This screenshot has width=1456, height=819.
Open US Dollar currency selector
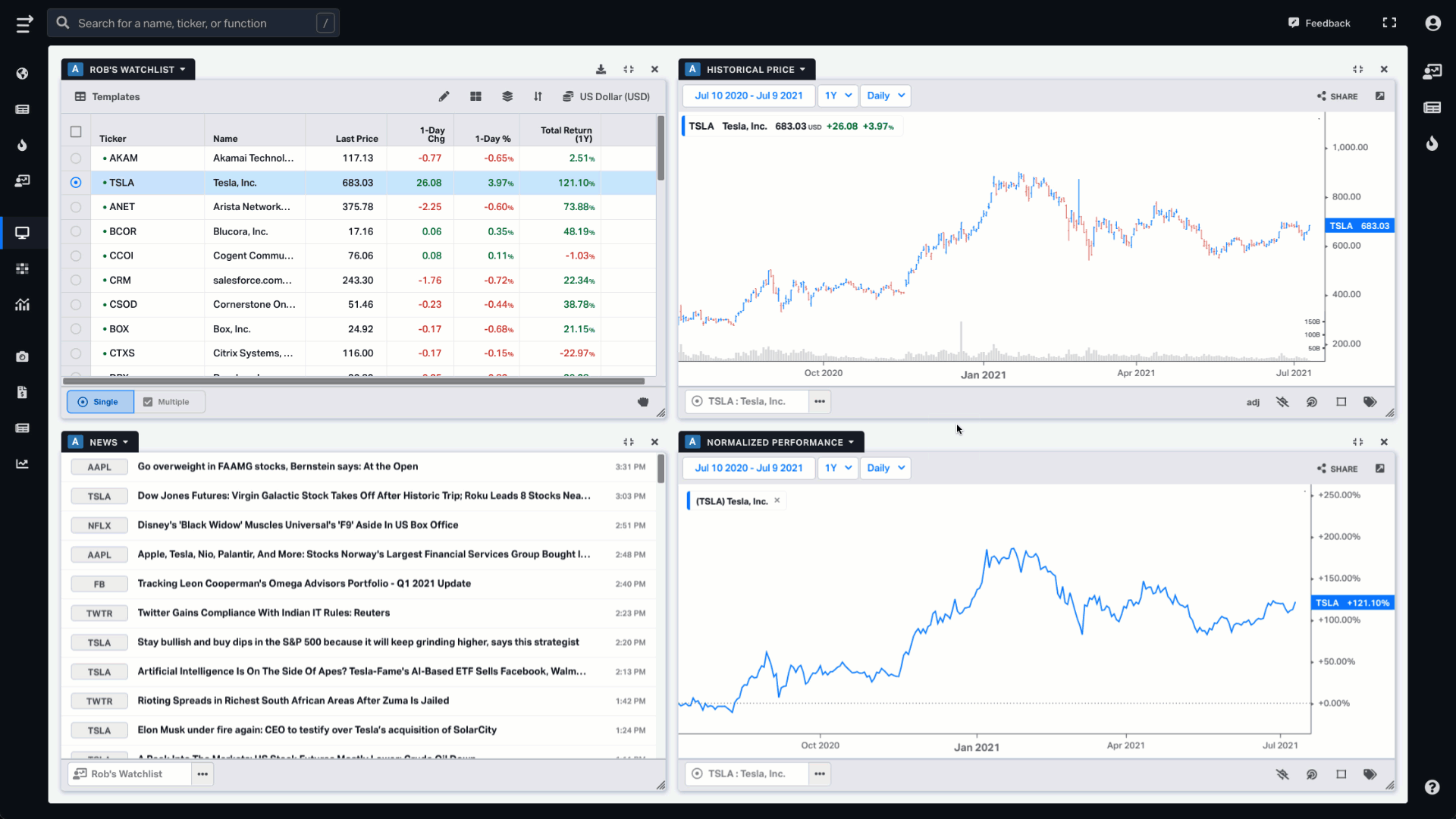pyautogui.click(x=606, y=96)
